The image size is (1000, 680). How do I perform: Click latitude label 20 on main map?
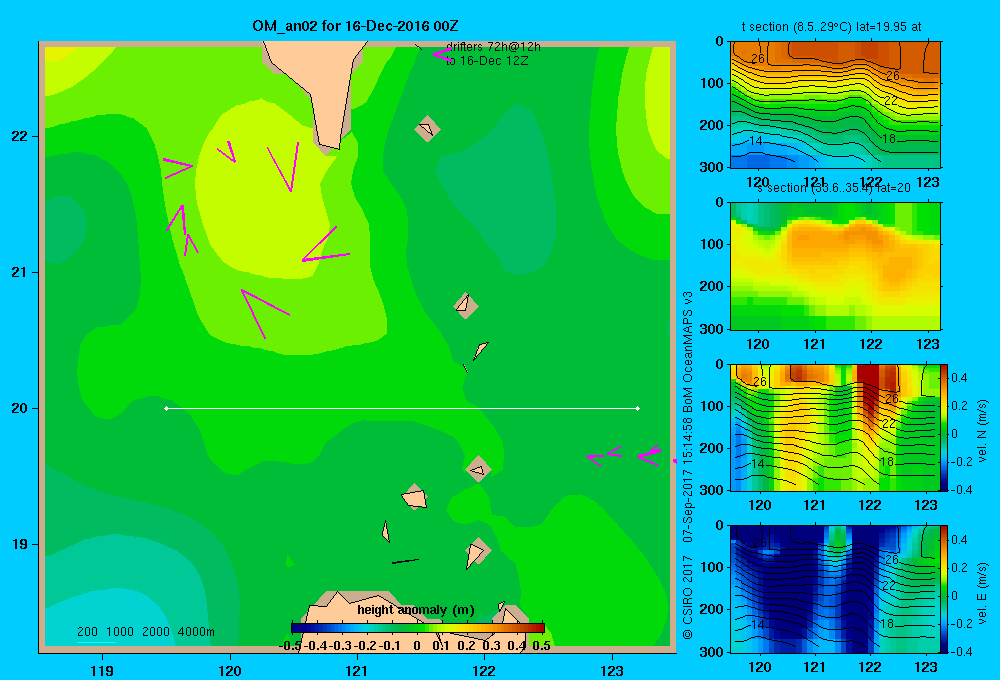(x=19, y=408)
